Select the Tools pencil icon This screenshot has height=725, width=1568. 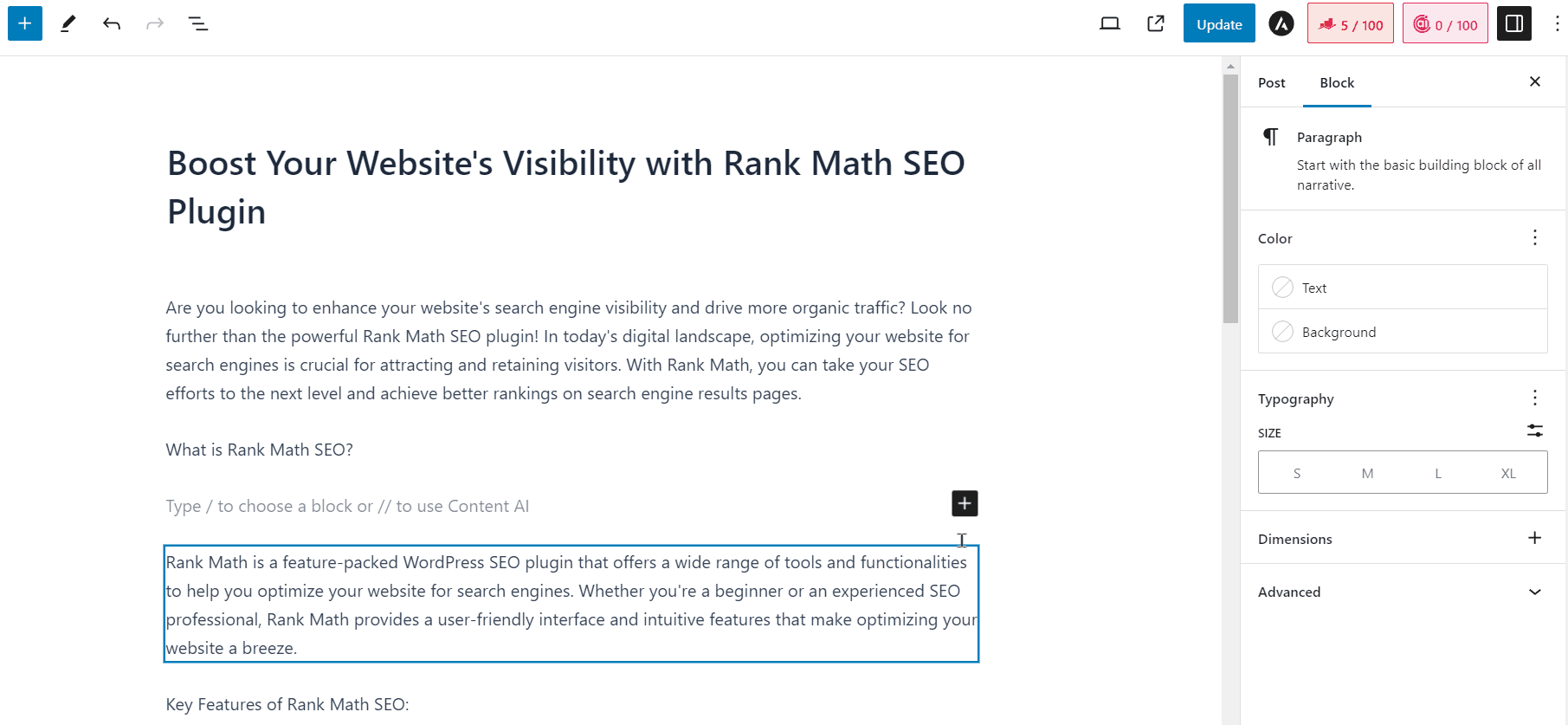coord(68,24)
